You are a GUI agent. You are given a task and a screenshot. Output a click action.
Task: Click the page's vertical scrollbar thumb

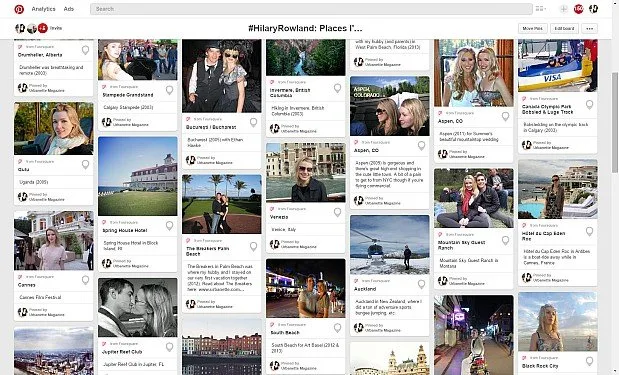[615, 122]
